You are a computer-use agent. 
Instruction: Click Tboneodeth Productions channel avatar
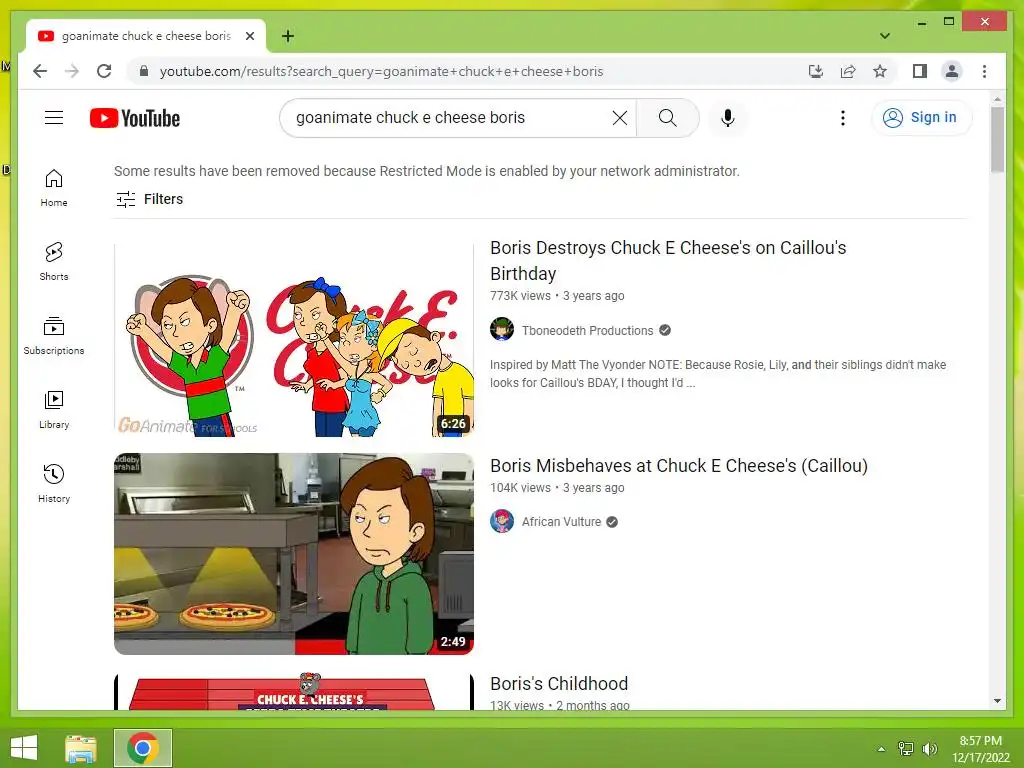tap(502, 329)
